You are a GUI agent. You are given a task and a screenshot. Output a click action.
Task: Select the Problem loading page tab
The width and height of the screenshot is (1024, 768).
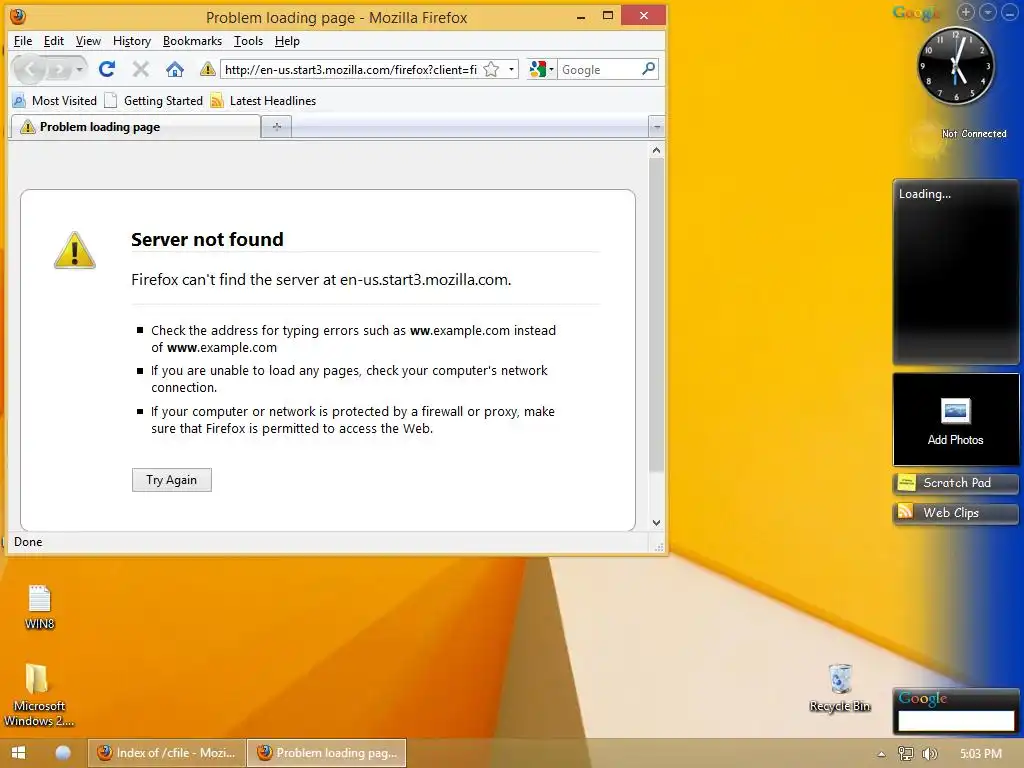tap(135, 127)
